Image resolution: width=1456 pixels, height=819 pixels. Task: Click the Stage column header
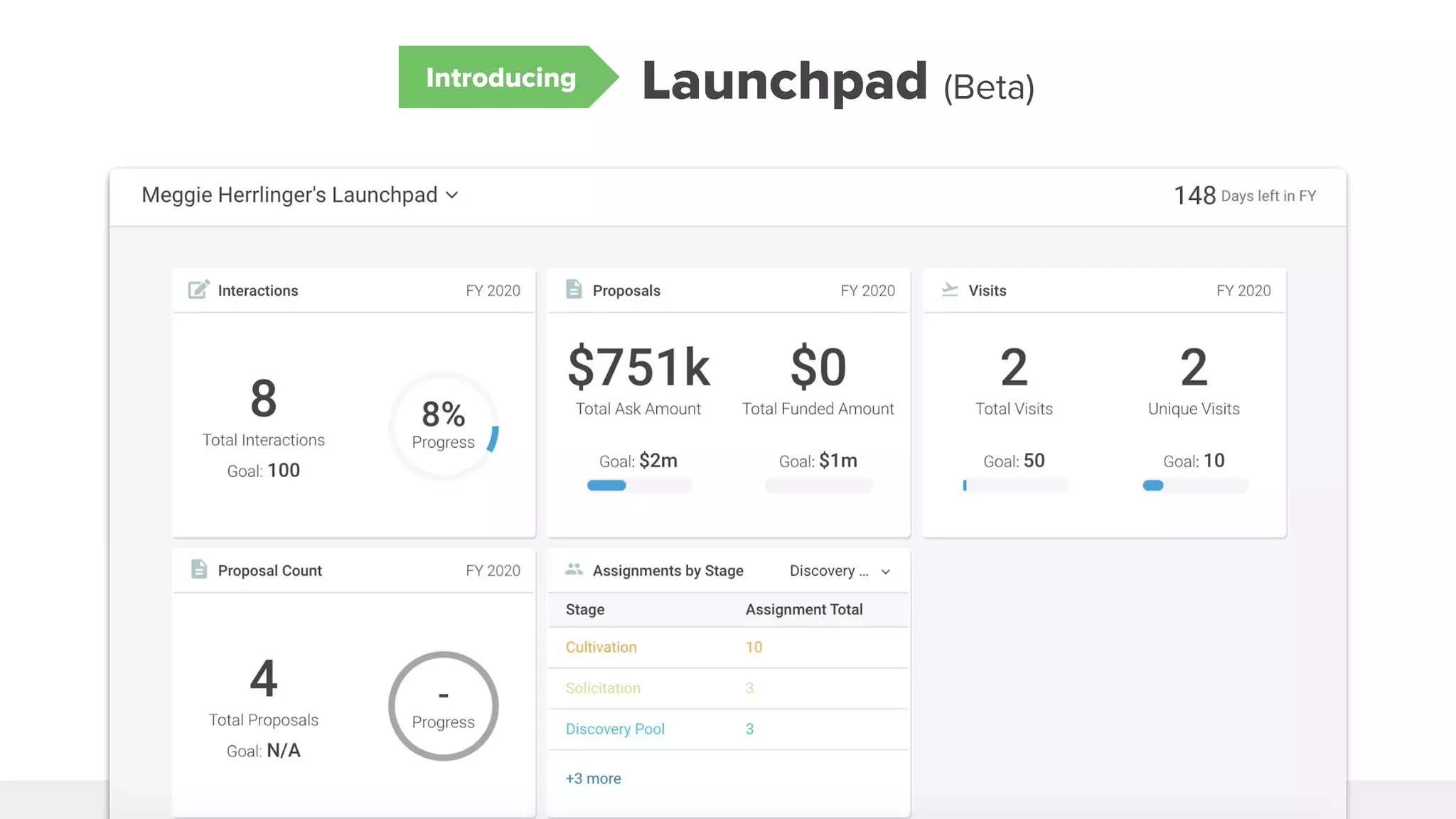point(584,609)
